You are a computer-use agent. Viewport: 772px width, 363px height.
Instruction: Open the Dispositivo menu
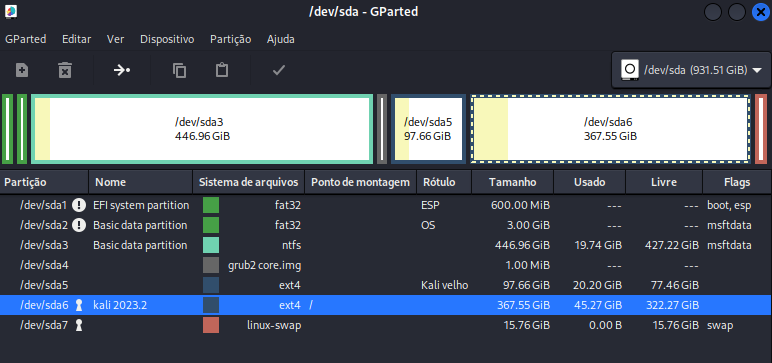pyautogui.click(x=167, y=39)
